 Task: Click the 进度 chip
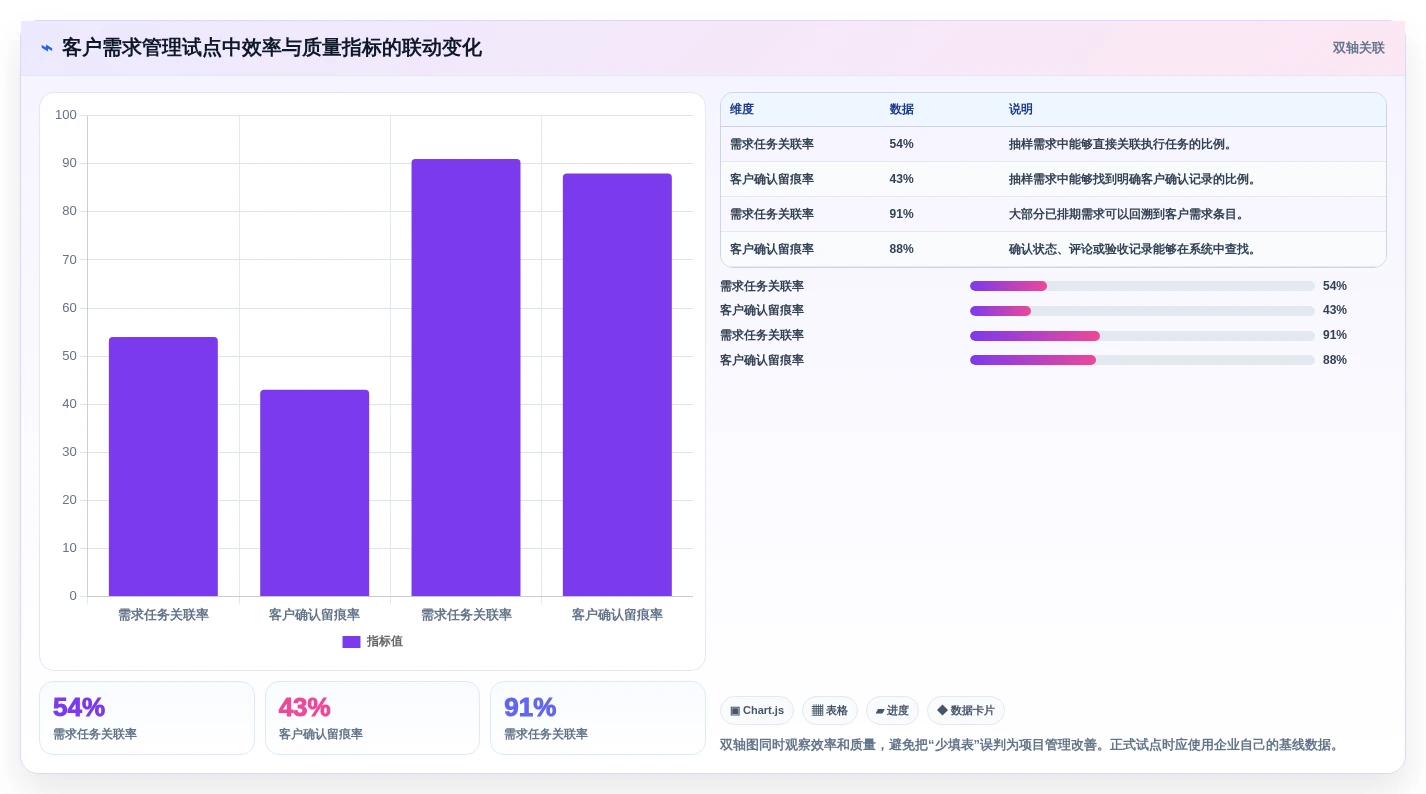click(892, 711)
